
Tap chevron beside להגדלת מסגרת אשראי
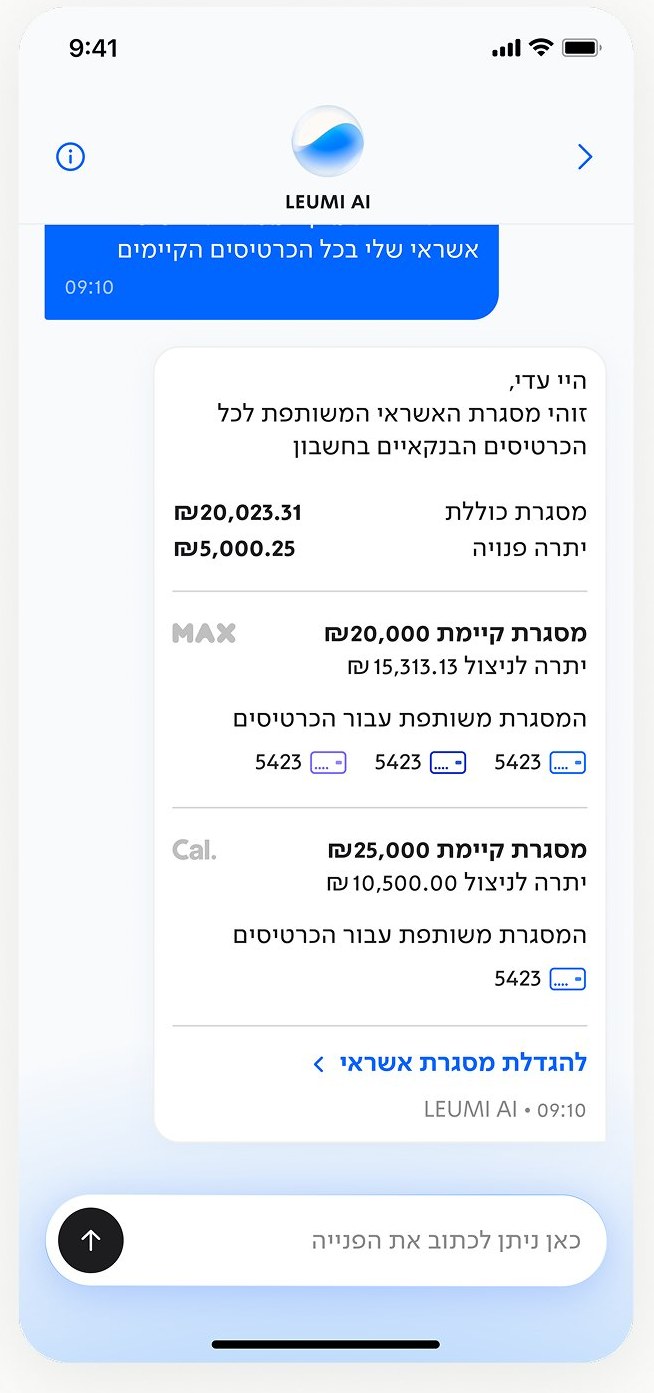point(319,1064)
